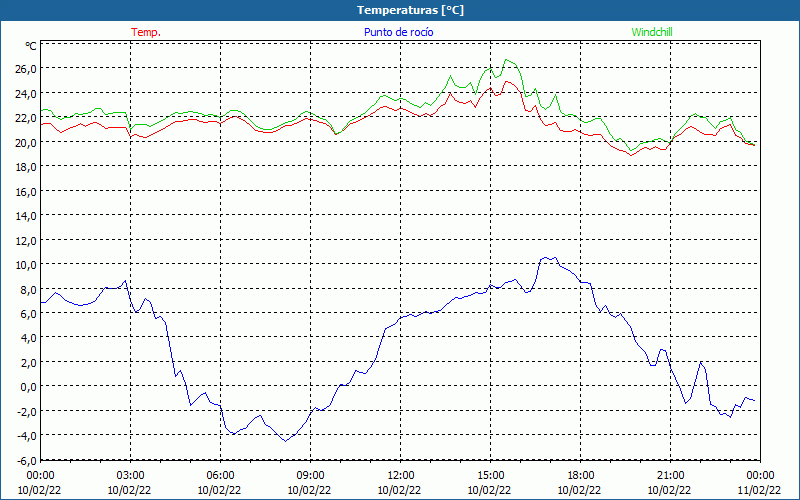
Task: Click the '10/02/22' date beneath 12:00
Action: 399,490
